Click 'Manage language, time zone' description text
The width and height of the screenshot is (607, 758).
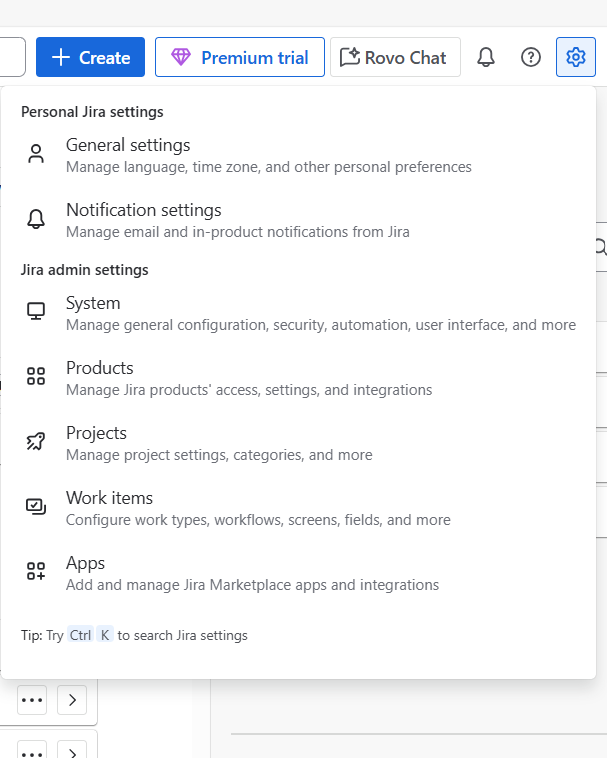click(x=269, y=167)
